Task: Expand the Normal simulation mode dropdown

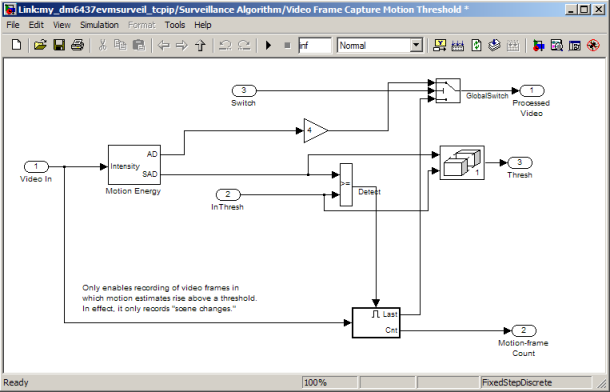Action: (x=416, y=46)
